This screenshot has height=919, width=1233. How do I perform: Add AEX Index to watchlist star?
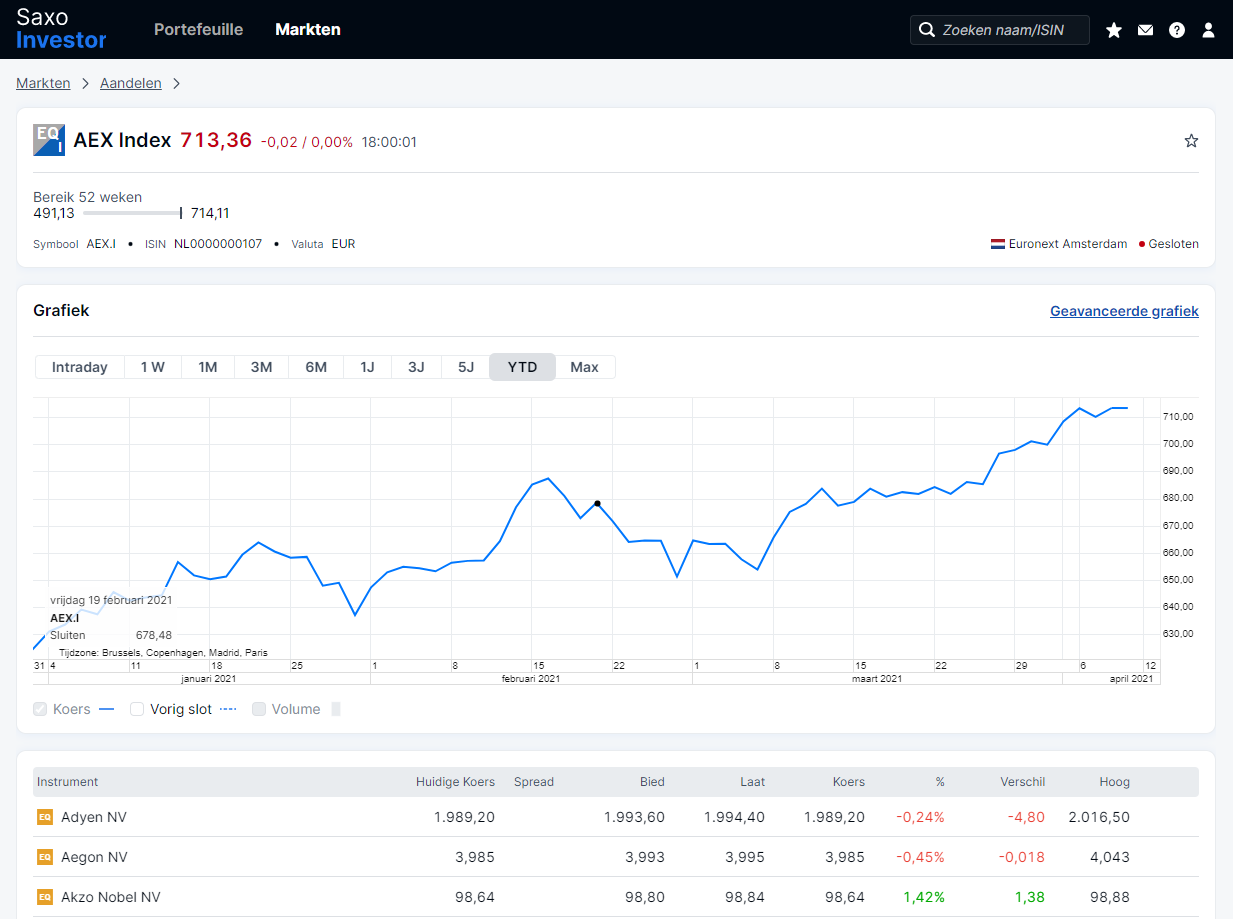coord(1191,141)
